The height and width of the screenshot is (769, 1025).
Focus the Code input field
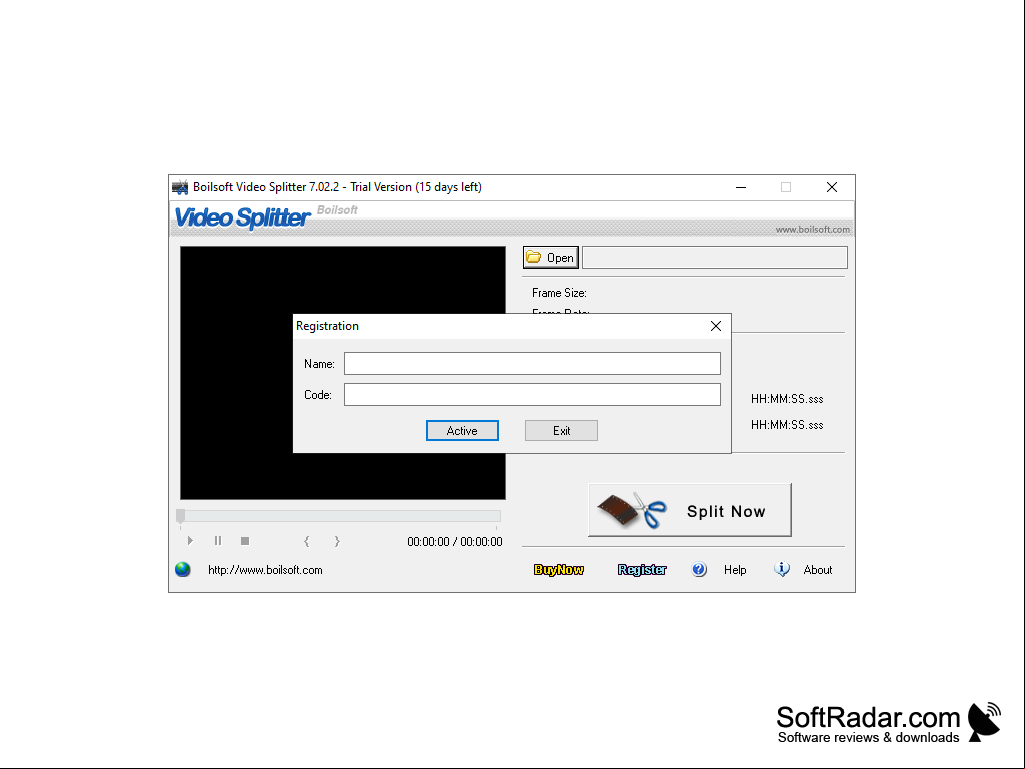pyautogui.click(x=532, y=395)
